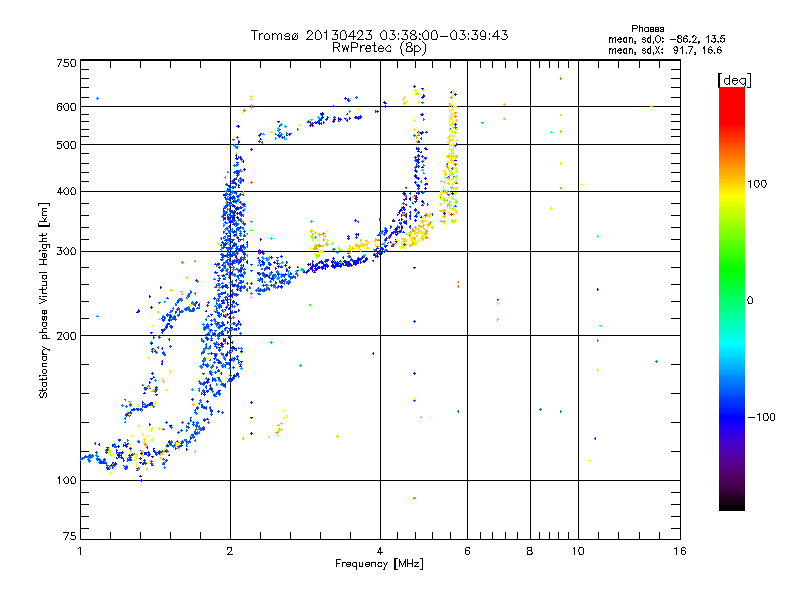Click the phase color scale bar
This screenshot has height=600, width=800.
732,299
